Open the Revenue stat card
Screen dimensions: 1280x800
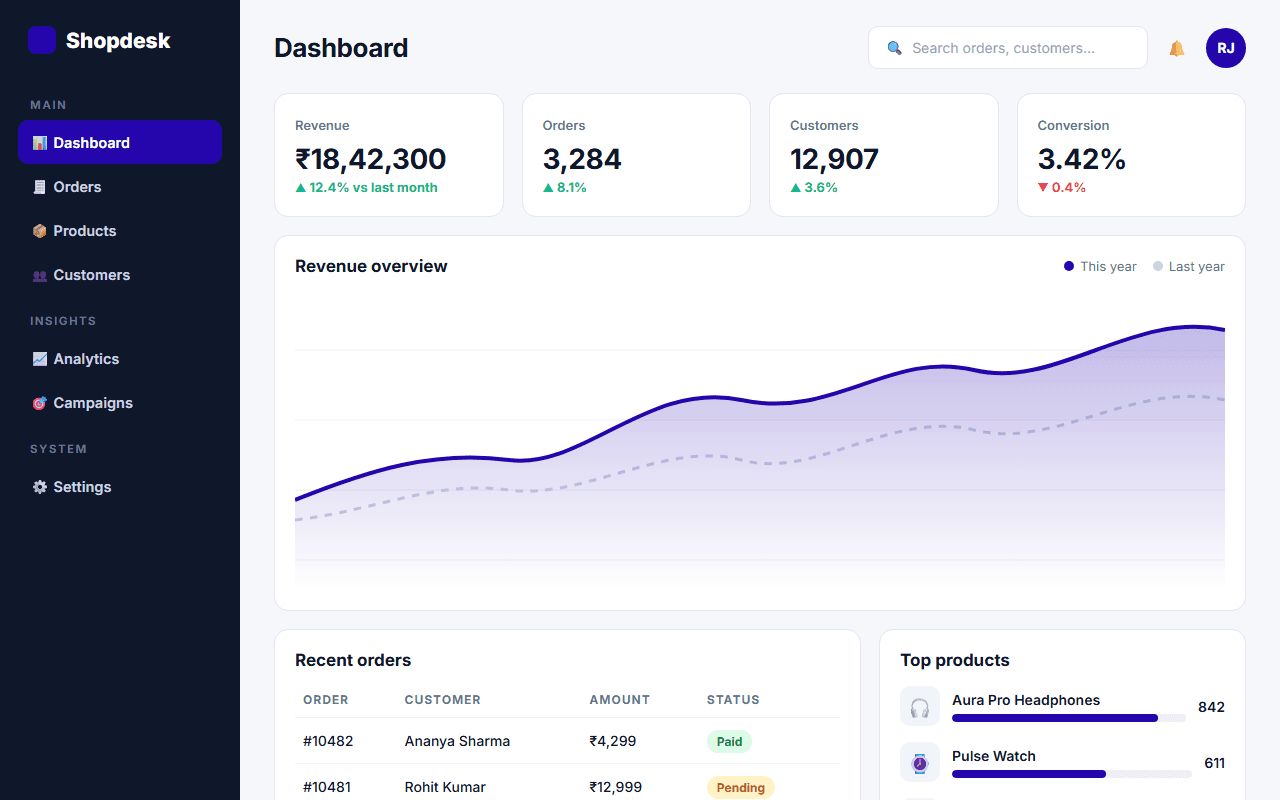point(389,155)
